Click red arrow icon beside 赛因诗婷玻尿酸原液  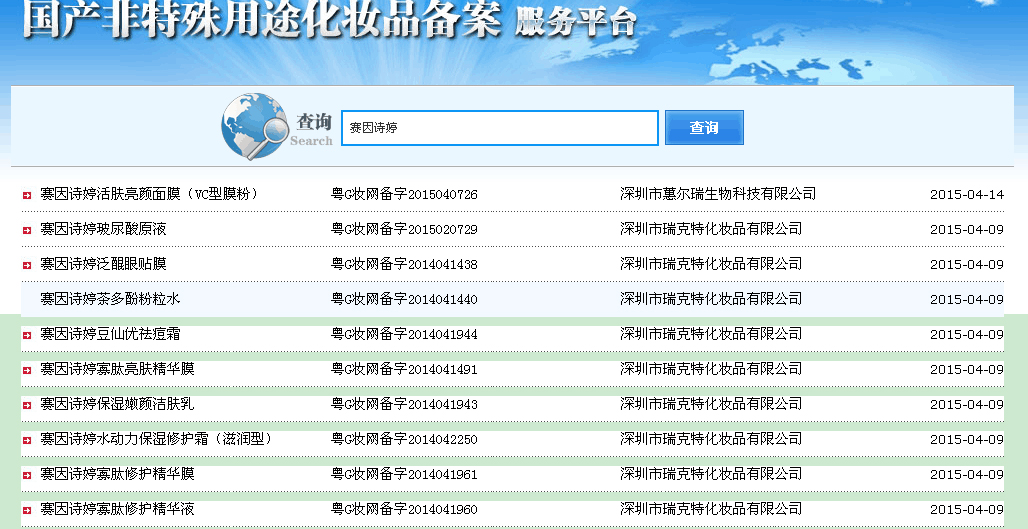coord(27,230)
